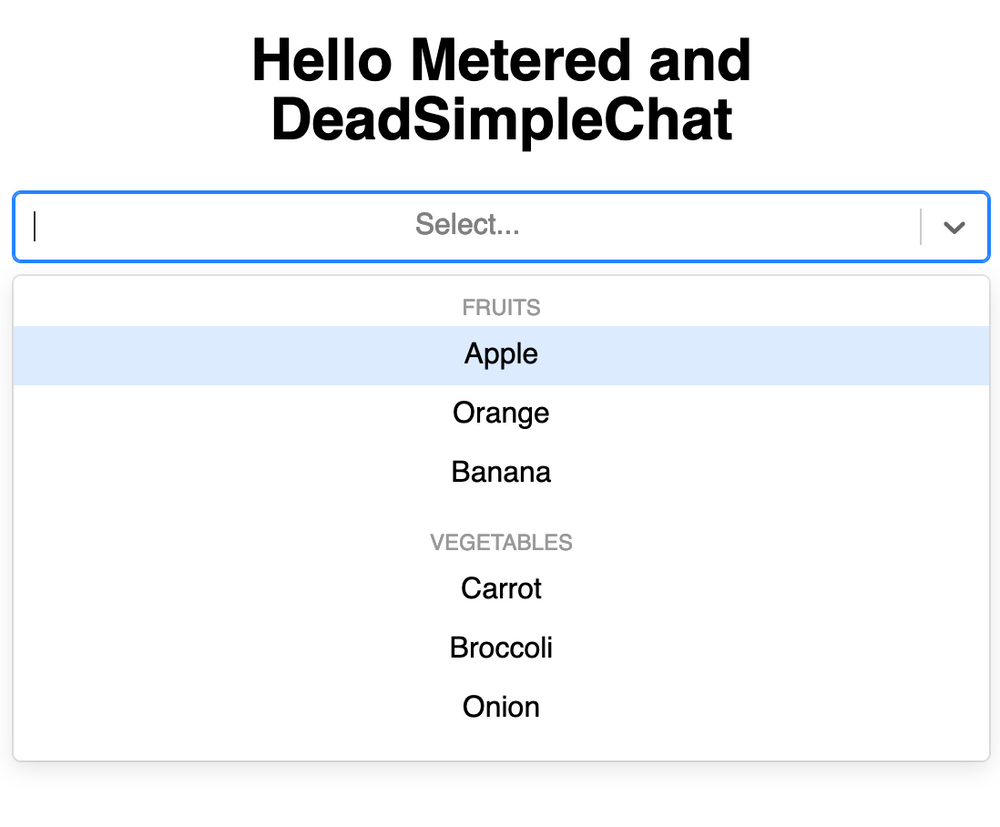Click the DeadSimpleChat title text

coord(500,120)
